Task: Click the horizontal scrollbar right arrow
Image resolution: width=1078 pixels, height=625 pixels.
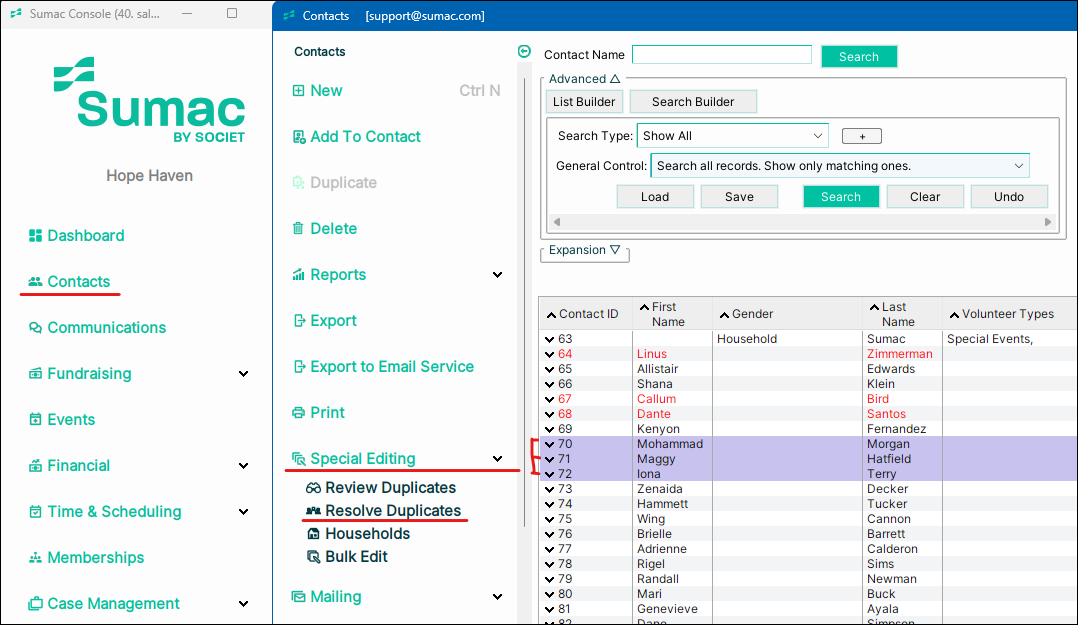Action: [x=1048, y=222]
